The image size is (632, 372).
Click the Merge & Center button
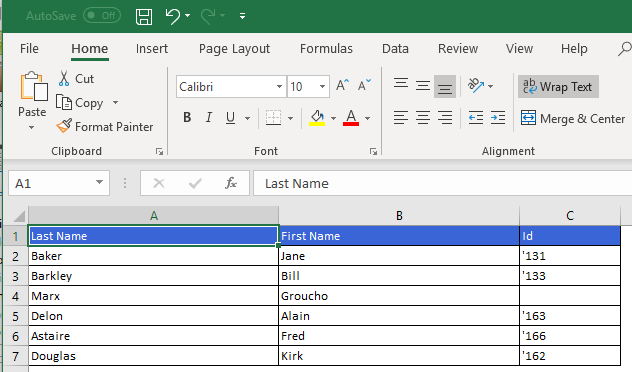point(573,119)
